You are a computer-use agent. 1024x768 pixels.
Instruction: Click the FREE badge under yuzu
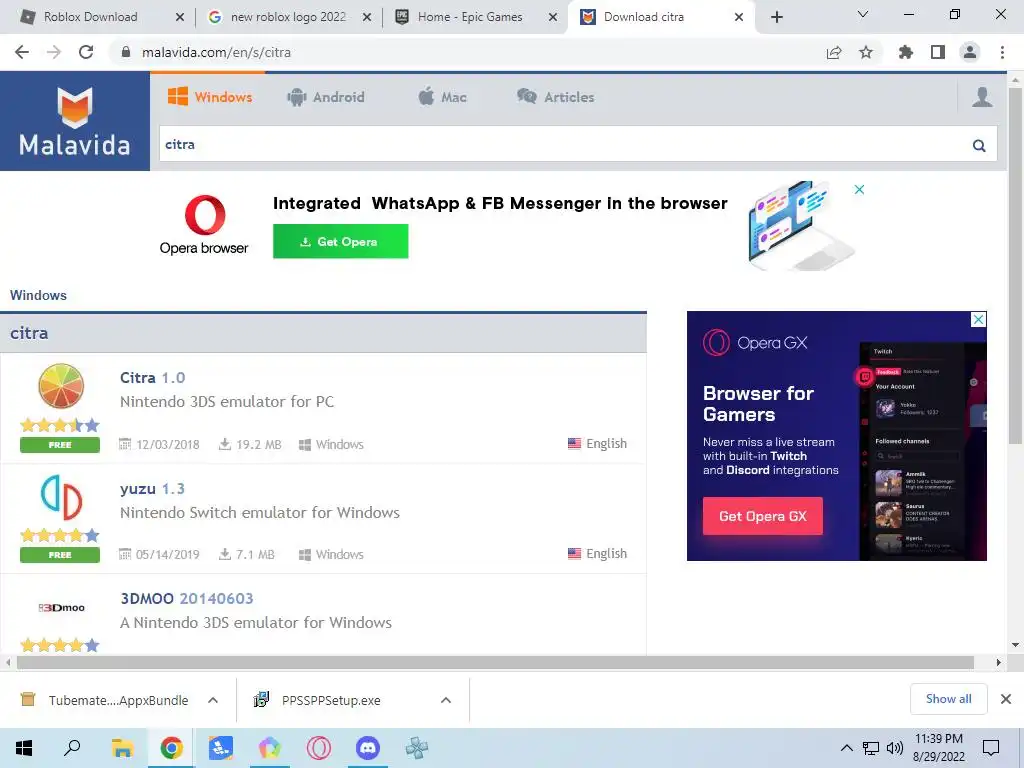(60, 555)
